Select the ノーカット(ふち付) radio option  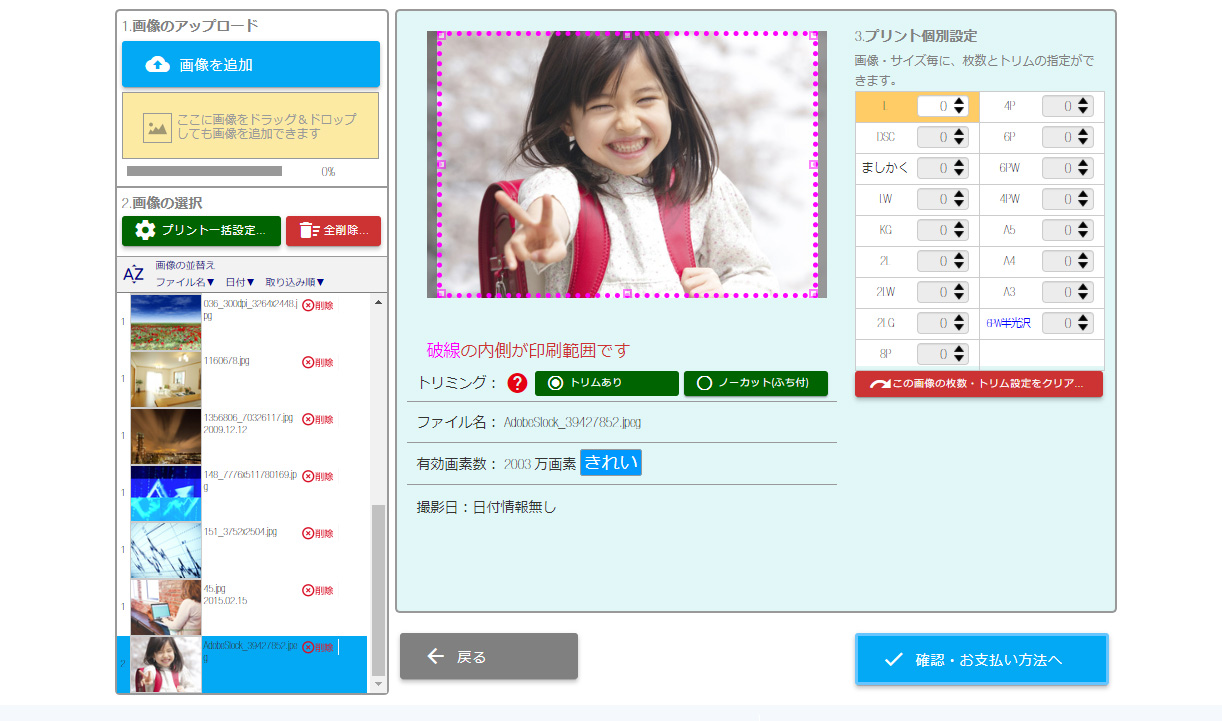(x=704, y=383)
